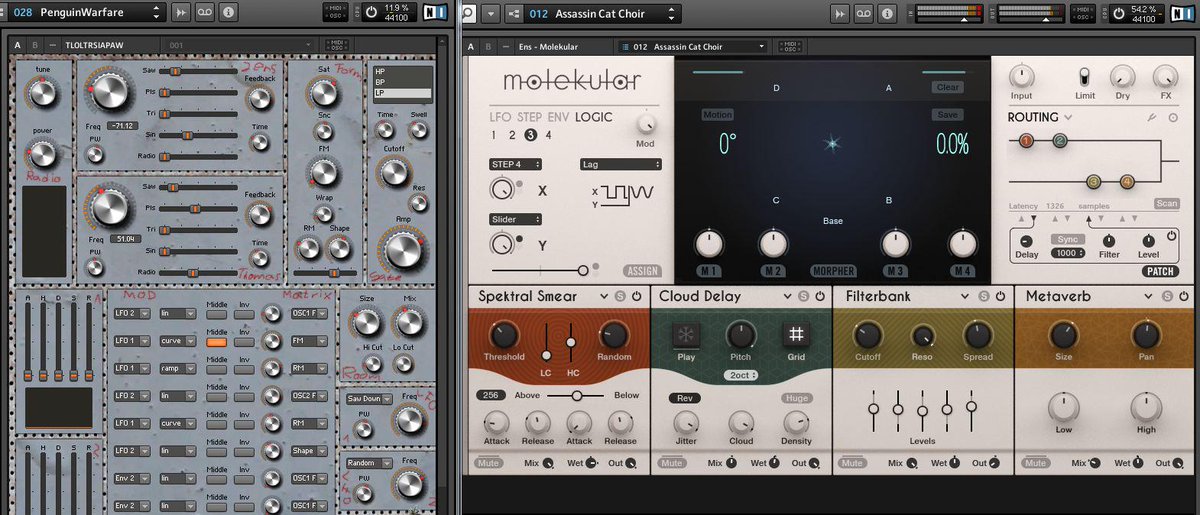
Task: Click the info icon in the PenguinWarfare header
Action: click(x=228, y=13)
